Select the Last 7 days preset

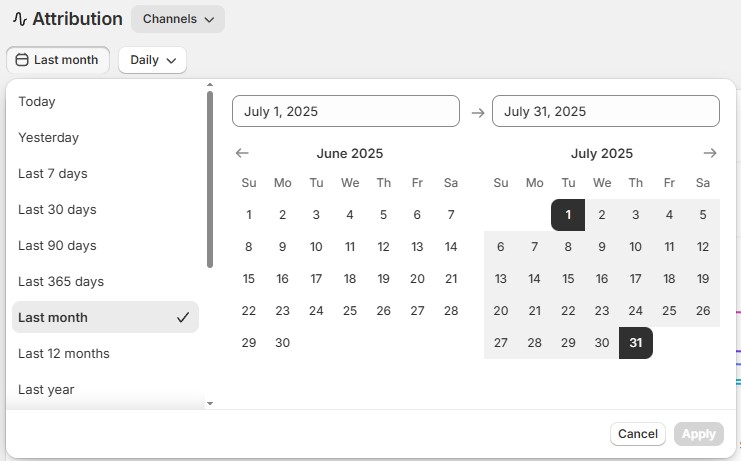(x=53, y=173)
